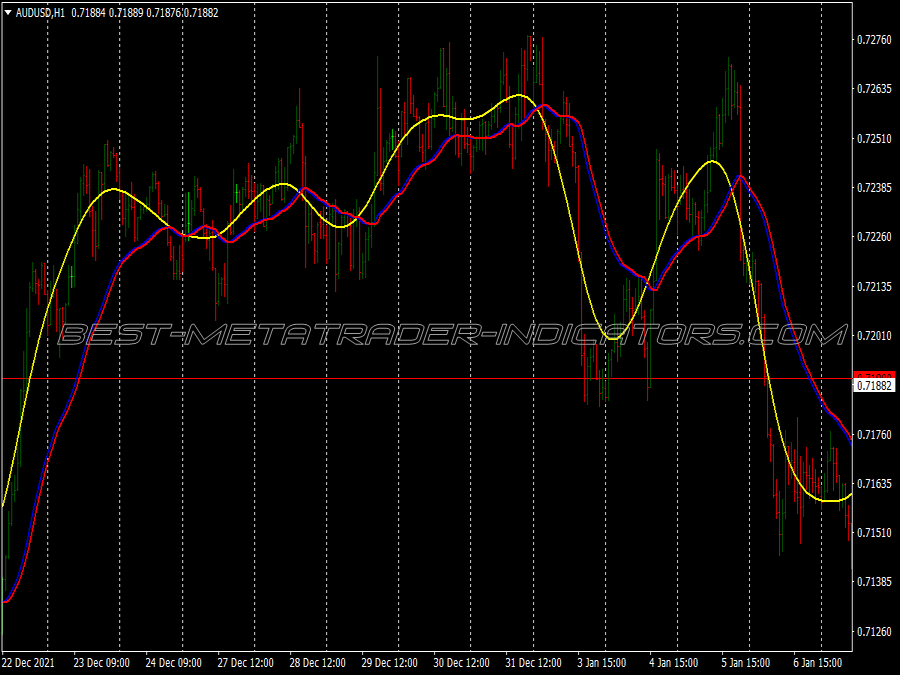
Task: Click the 0.71635 price axis label
Action: pos(874,484)
